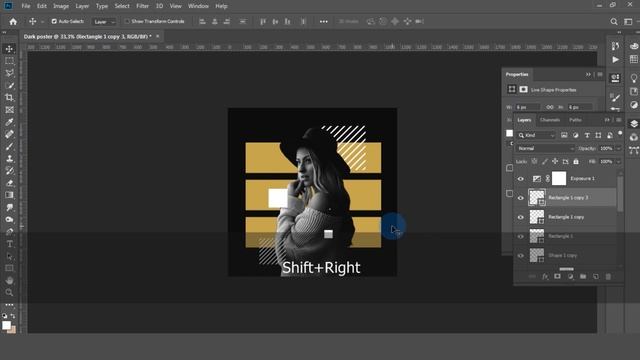640x360 pixels.
Task: Select the Zoom tool in the toolbox
Action: pyautogui.click(x=9, y=293)
